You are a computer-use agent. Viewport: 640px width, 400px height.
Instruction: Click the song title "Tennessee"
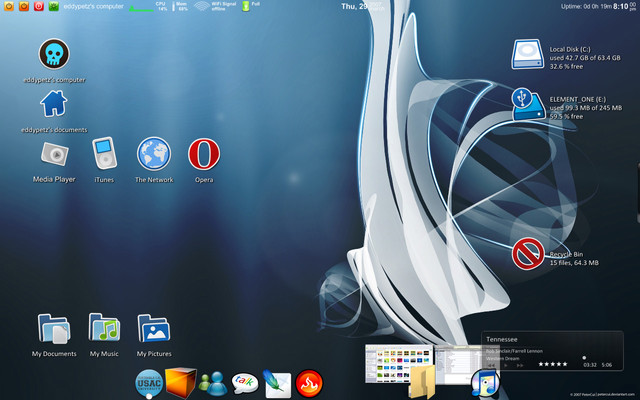pyautogui.click(x=502, y=339)
